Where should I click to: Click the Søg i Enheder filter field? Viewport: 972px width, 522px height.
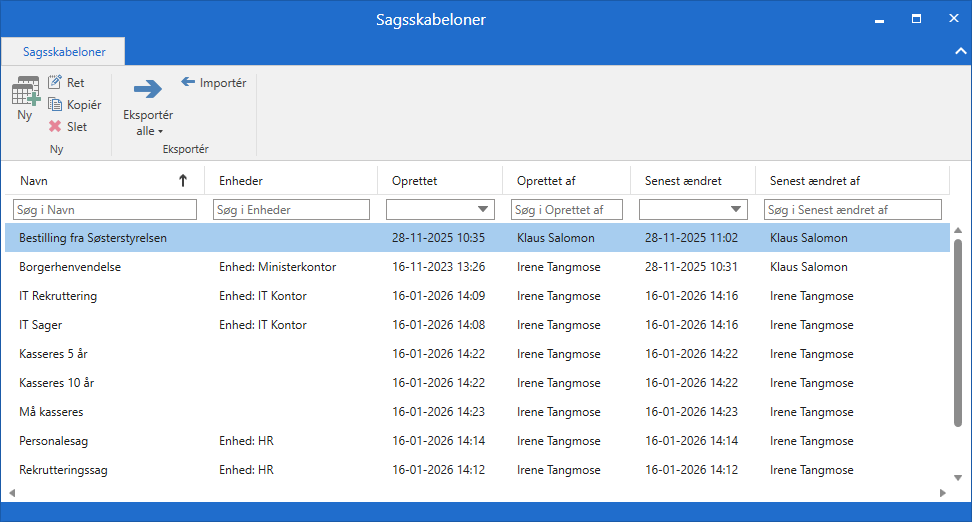pos(291,210)
